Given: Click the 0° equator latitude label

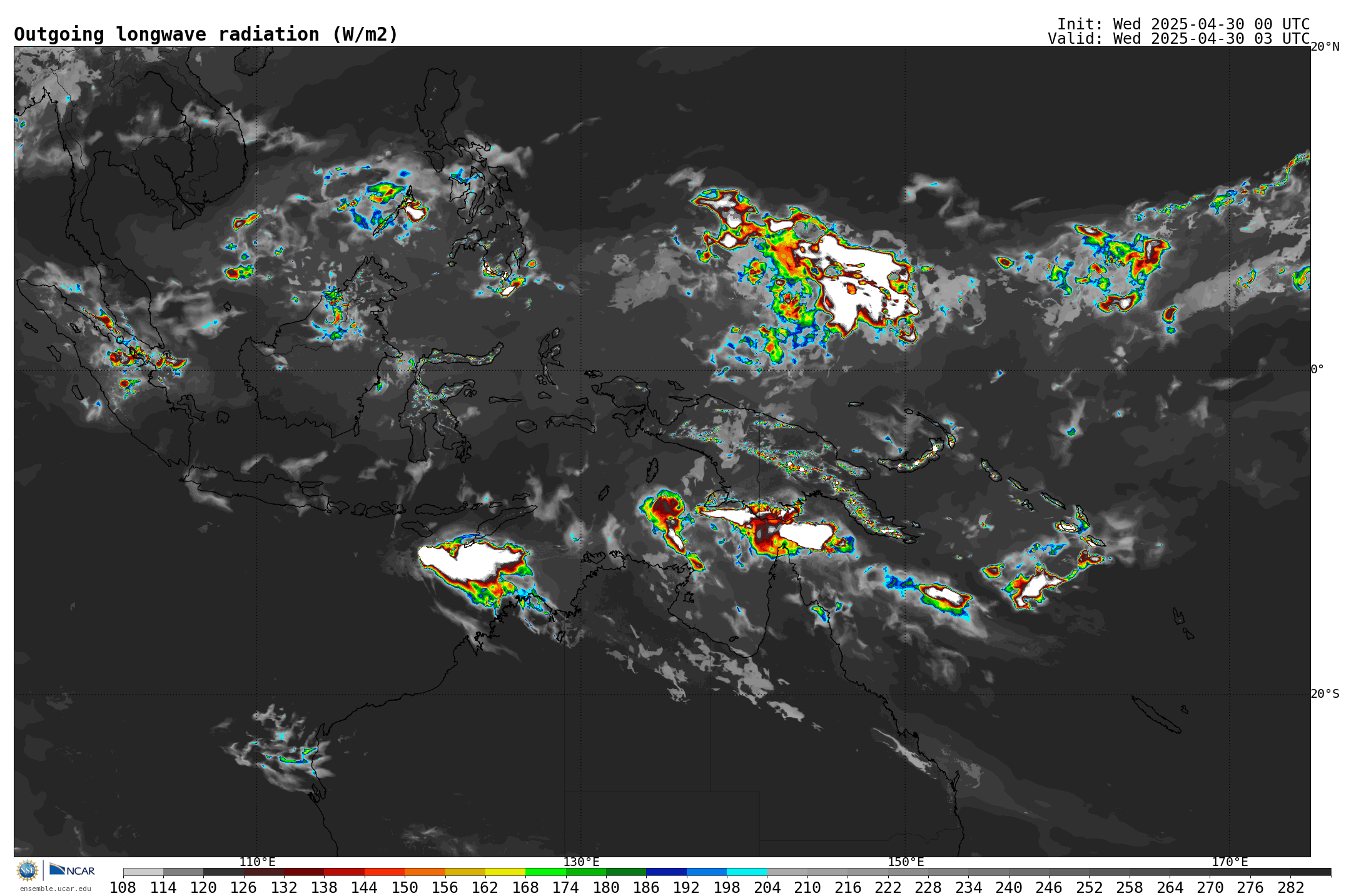Looking at the screenshot, I should (x=1317, y=369).
